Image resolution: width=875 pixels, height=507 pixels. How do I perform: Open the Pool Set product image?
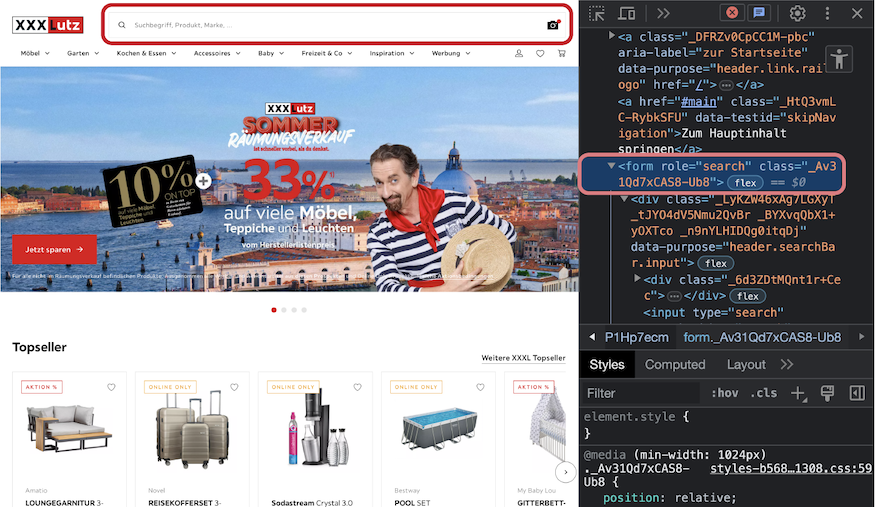[x=439, y=428]
